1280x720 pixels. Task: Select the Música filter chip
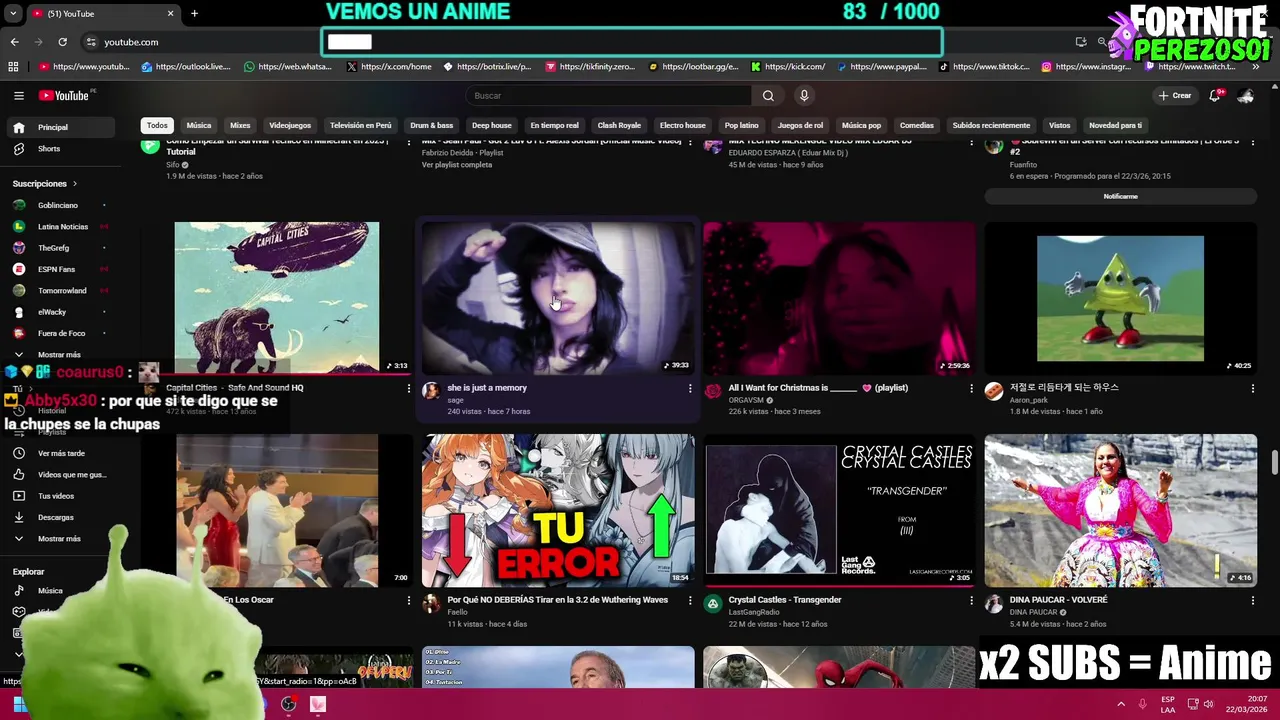(x=199, y=125)
